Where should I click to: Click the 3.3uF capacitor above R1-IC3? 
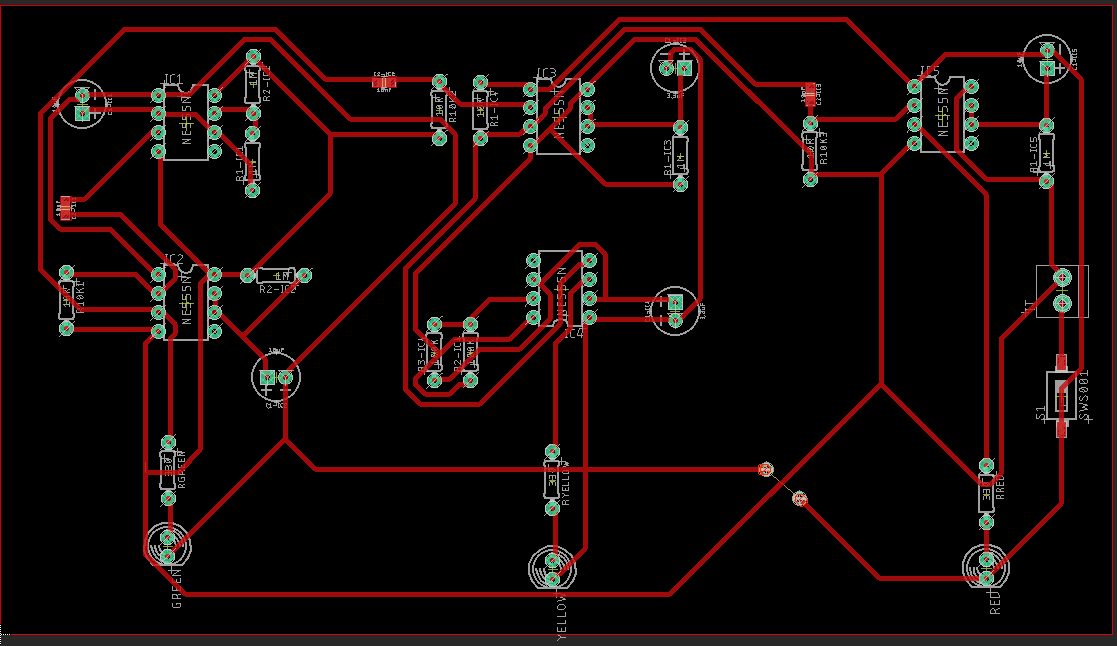tap(675, 68)
